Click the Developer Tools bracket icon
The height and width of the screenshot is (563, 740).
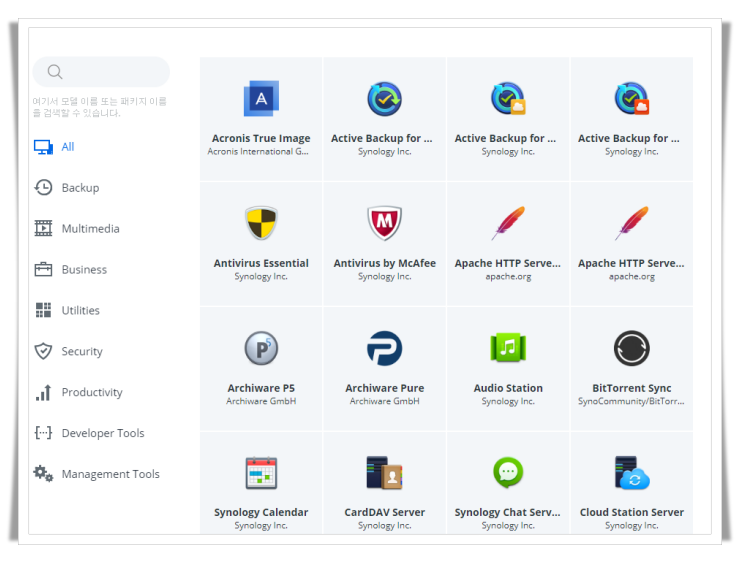click(43, 432)
